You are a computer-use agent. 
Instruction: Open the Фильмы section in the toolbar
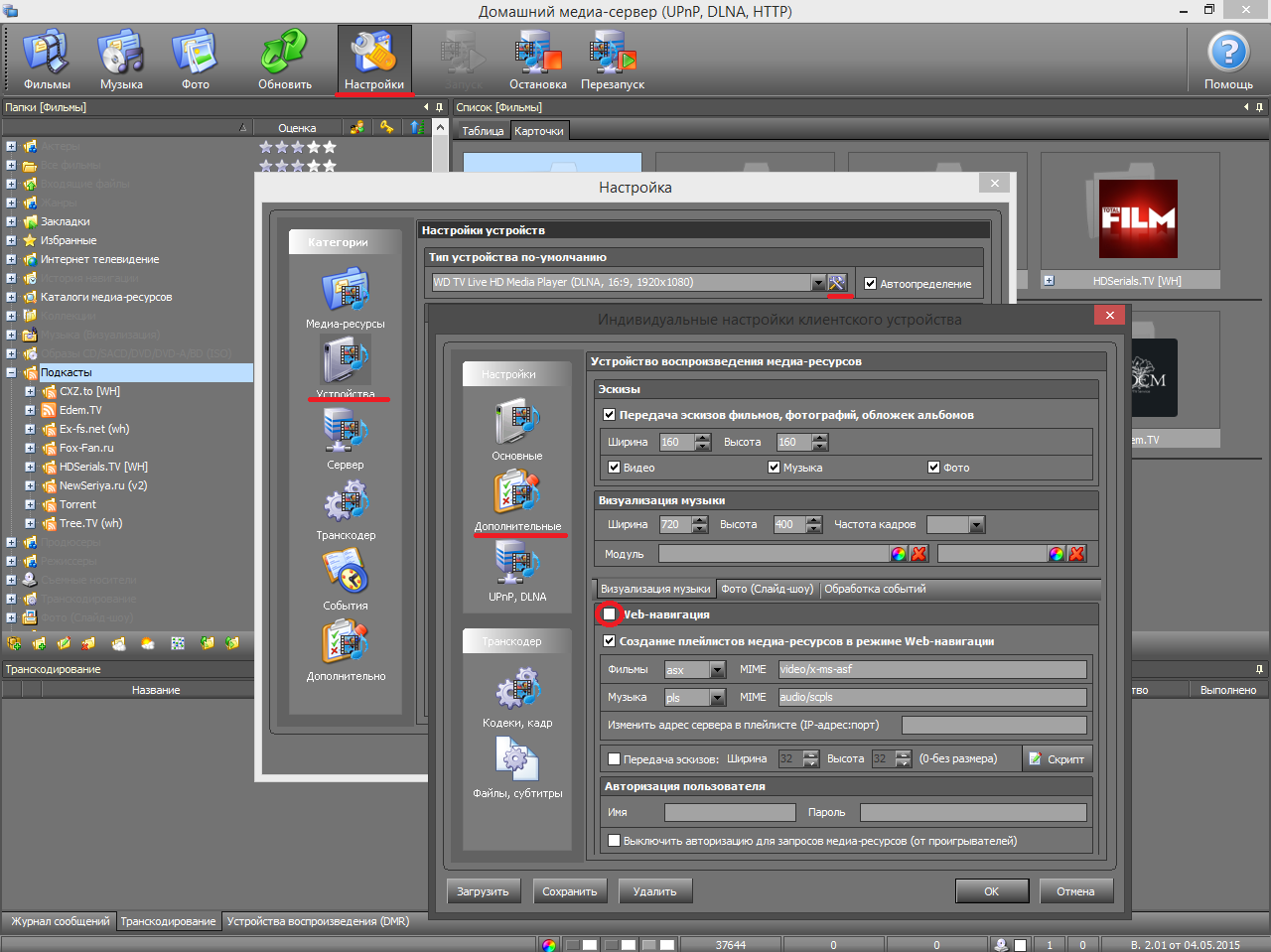(47, 55)
